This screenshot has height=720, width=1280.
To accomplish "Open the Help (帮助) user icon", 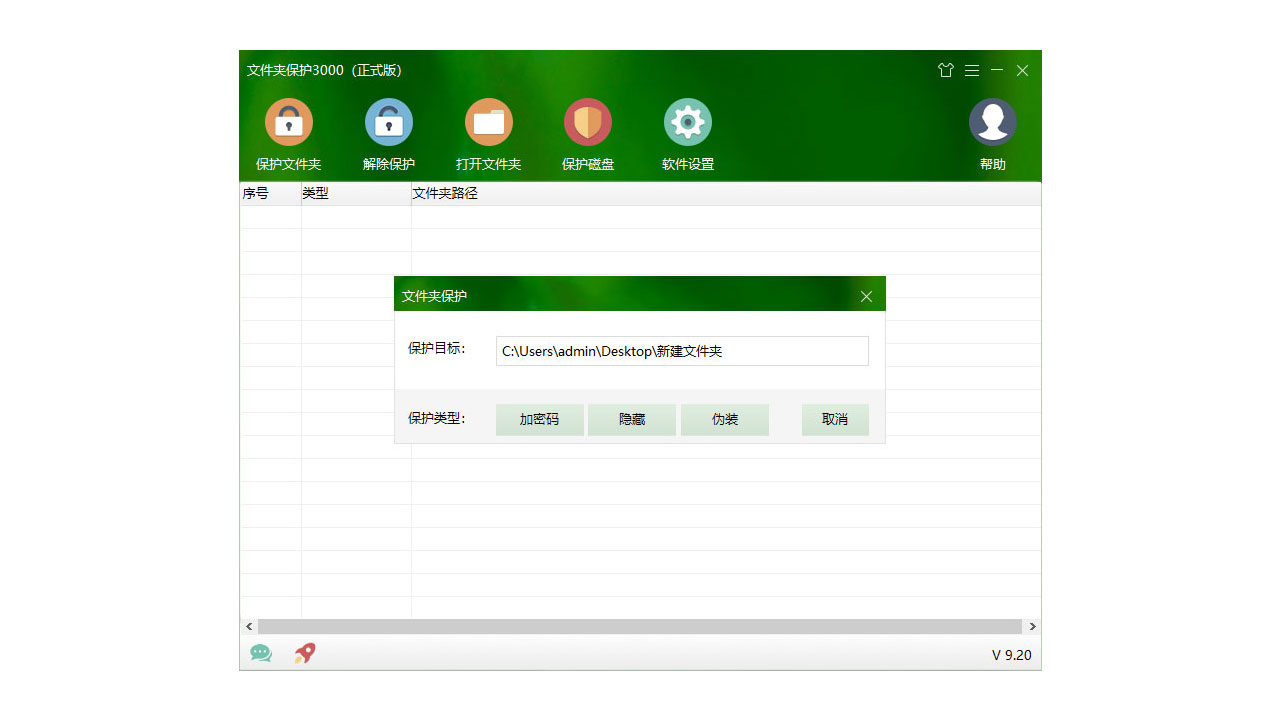I will pos(993,122).
